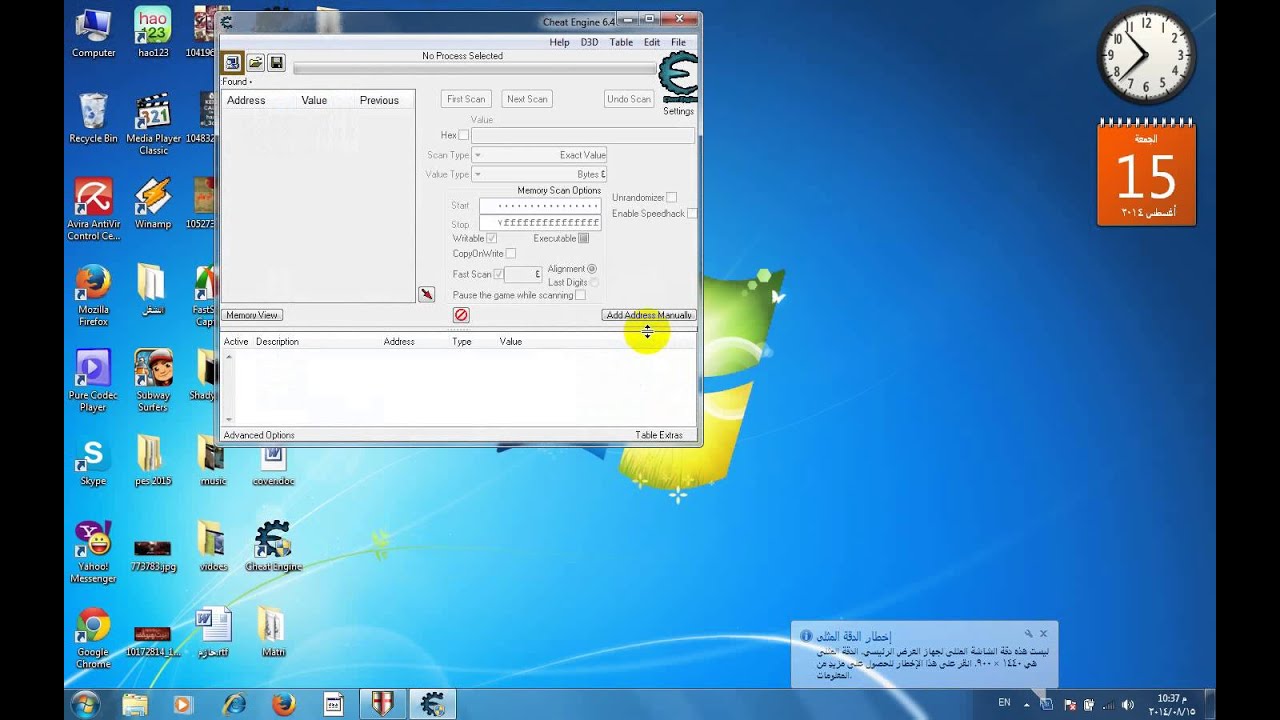The image size is (1280, 720).
Task: Toggle the Hex checkbox
Action: [x=463, y=135]
